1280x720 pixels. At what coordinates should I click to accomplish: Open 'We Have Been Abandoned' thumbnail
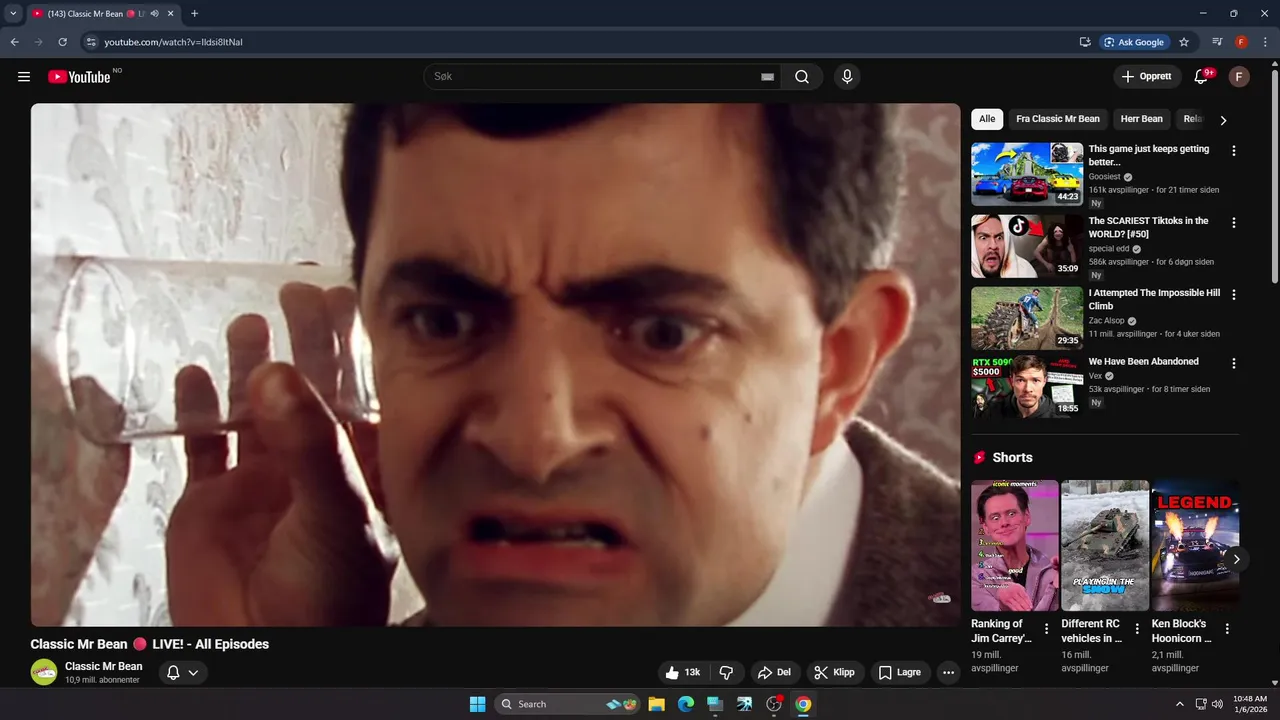click(x=1027, y=387)
